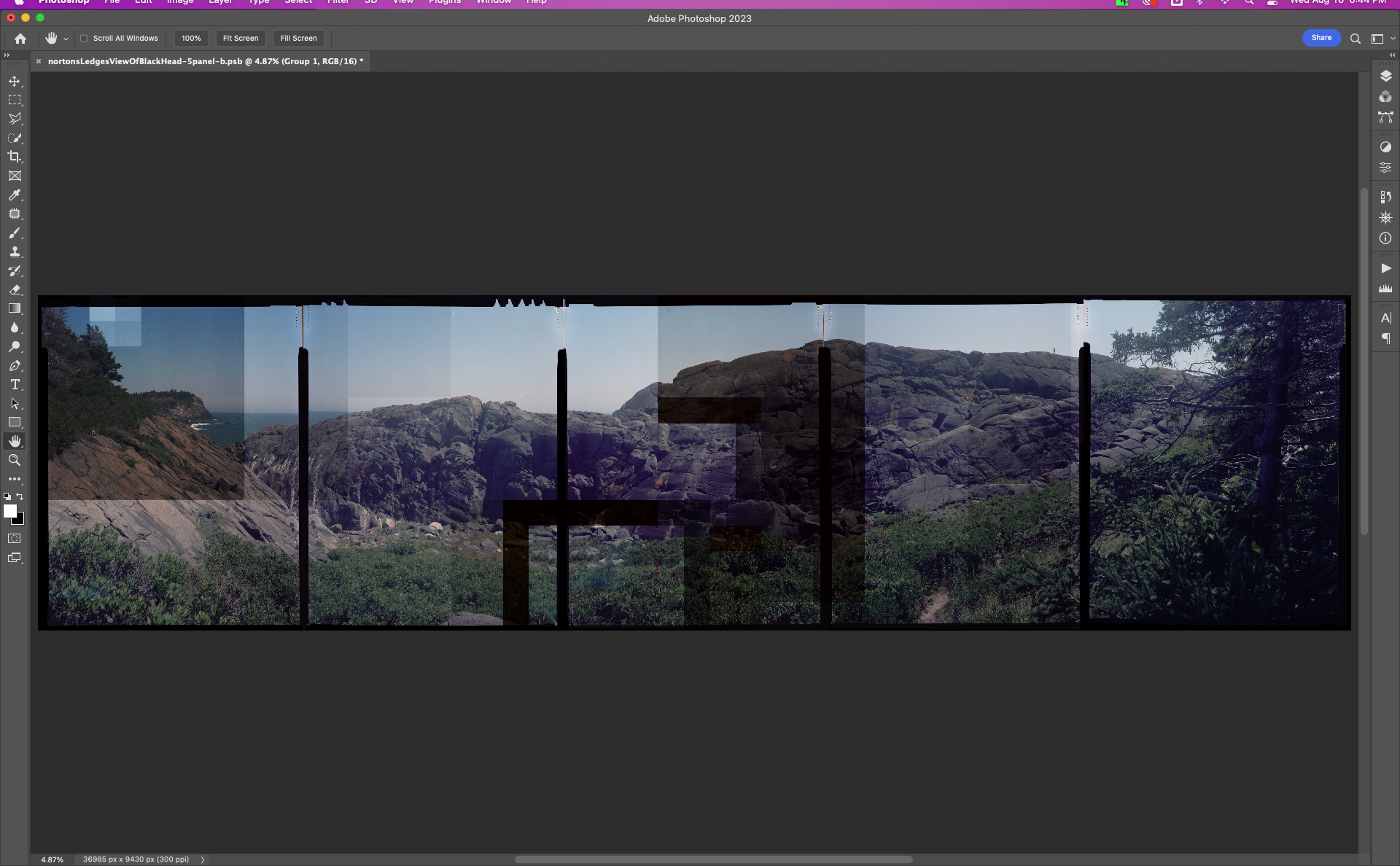Switch to the Zoom tool
1400x866 pixels.
(15, 460)
